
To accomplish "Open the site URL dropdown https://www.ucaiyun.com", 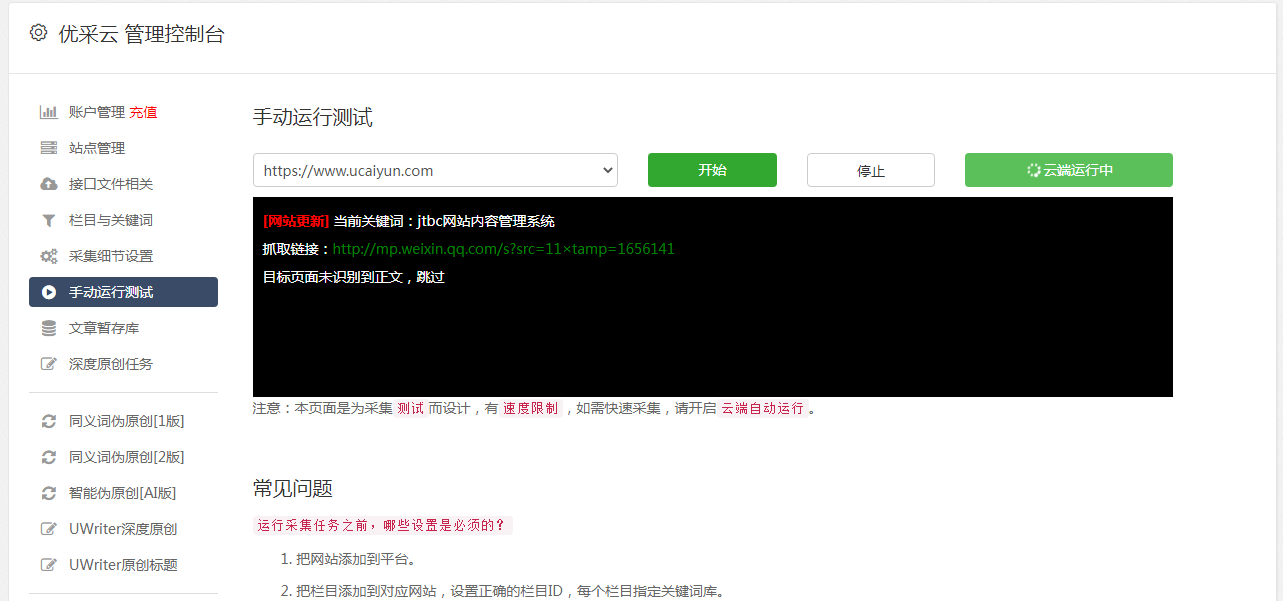I will pos(435,170).
